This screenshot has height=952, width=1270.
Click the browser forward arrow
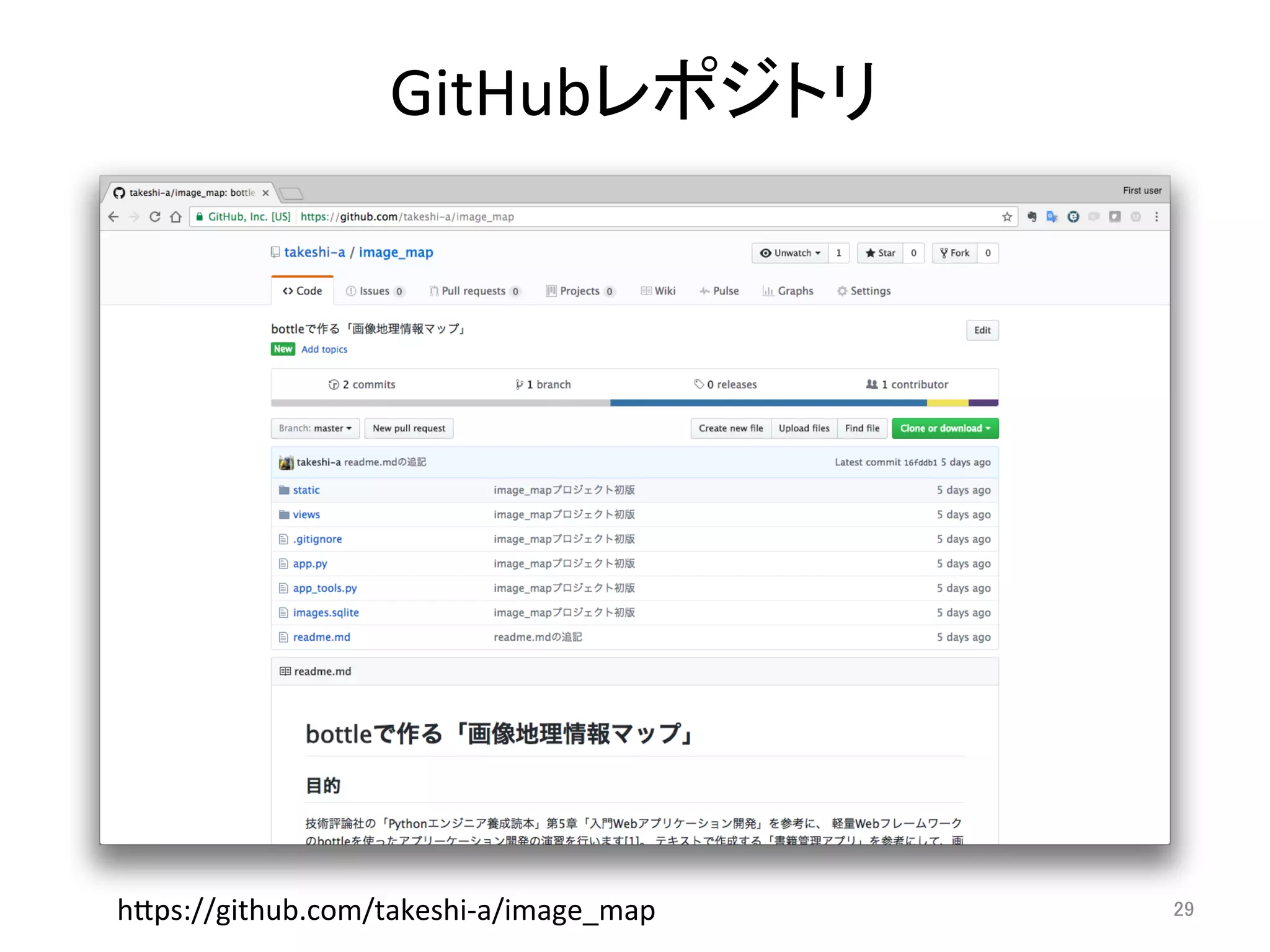[134, 217]
